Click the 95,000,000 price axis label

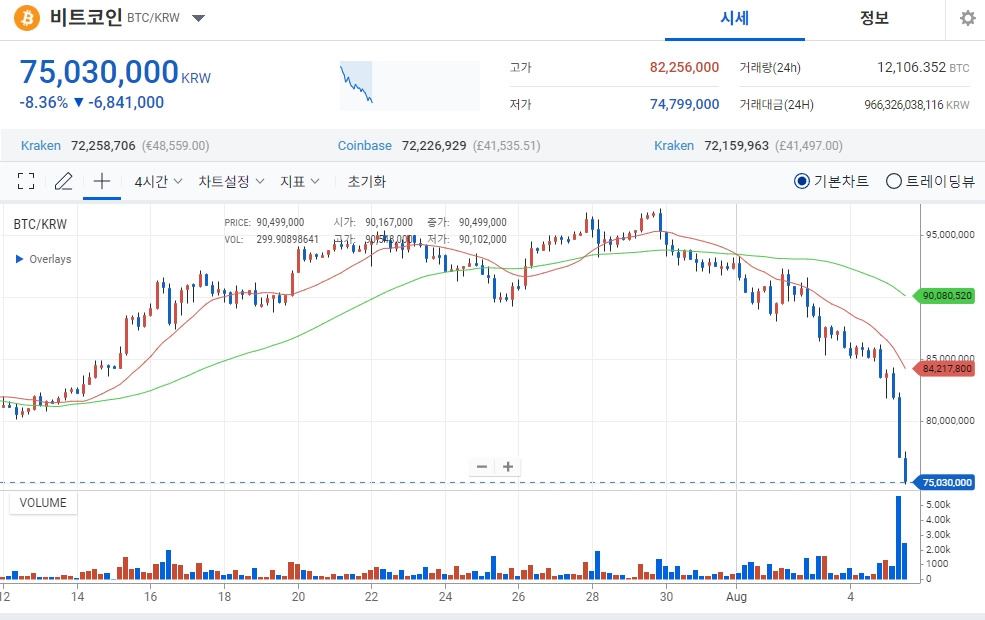950,234
